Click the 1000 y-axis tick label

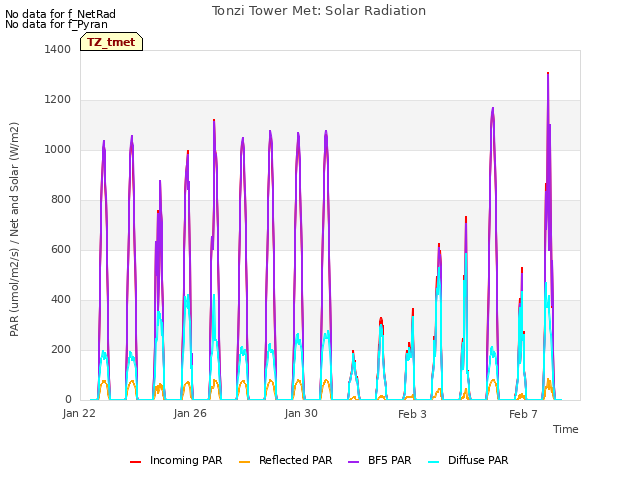pyautogui.click(x=58, y=149)
